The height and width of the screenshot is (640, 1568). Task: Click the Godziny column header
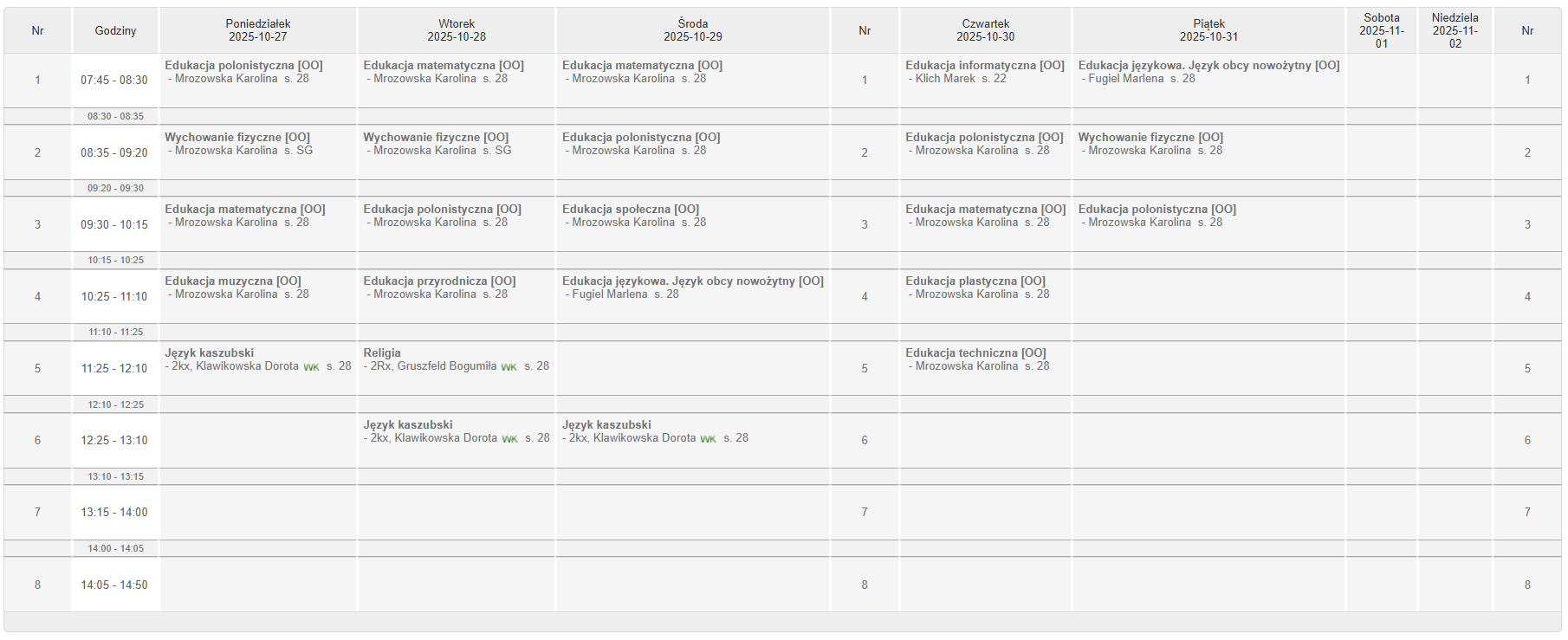tap(115, 30)
